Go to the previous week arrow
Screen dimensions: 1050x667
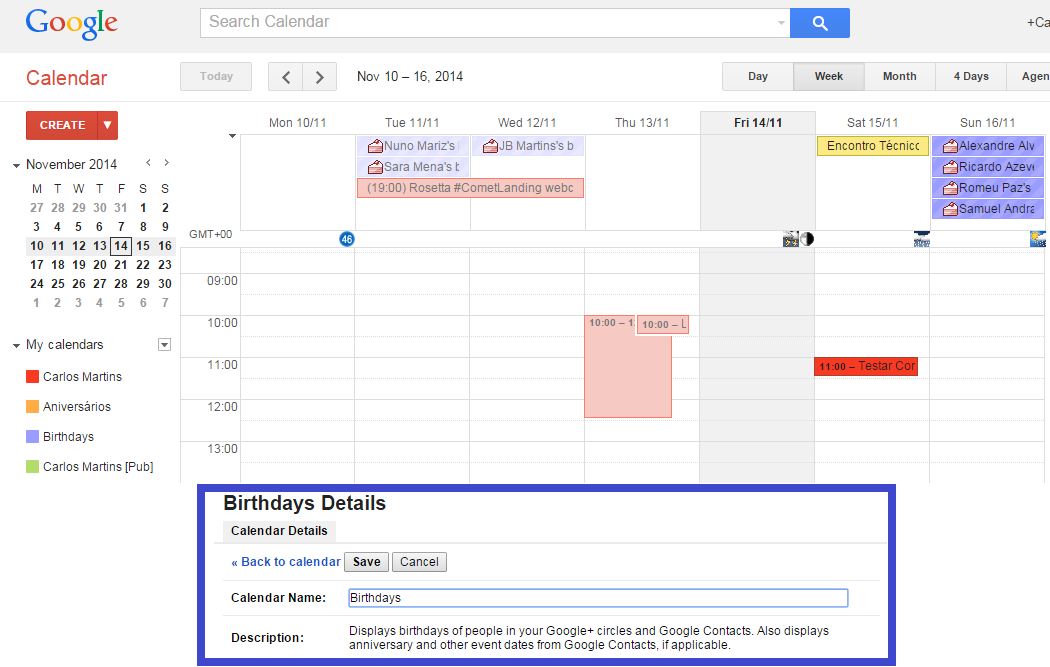tap(286, 77)
